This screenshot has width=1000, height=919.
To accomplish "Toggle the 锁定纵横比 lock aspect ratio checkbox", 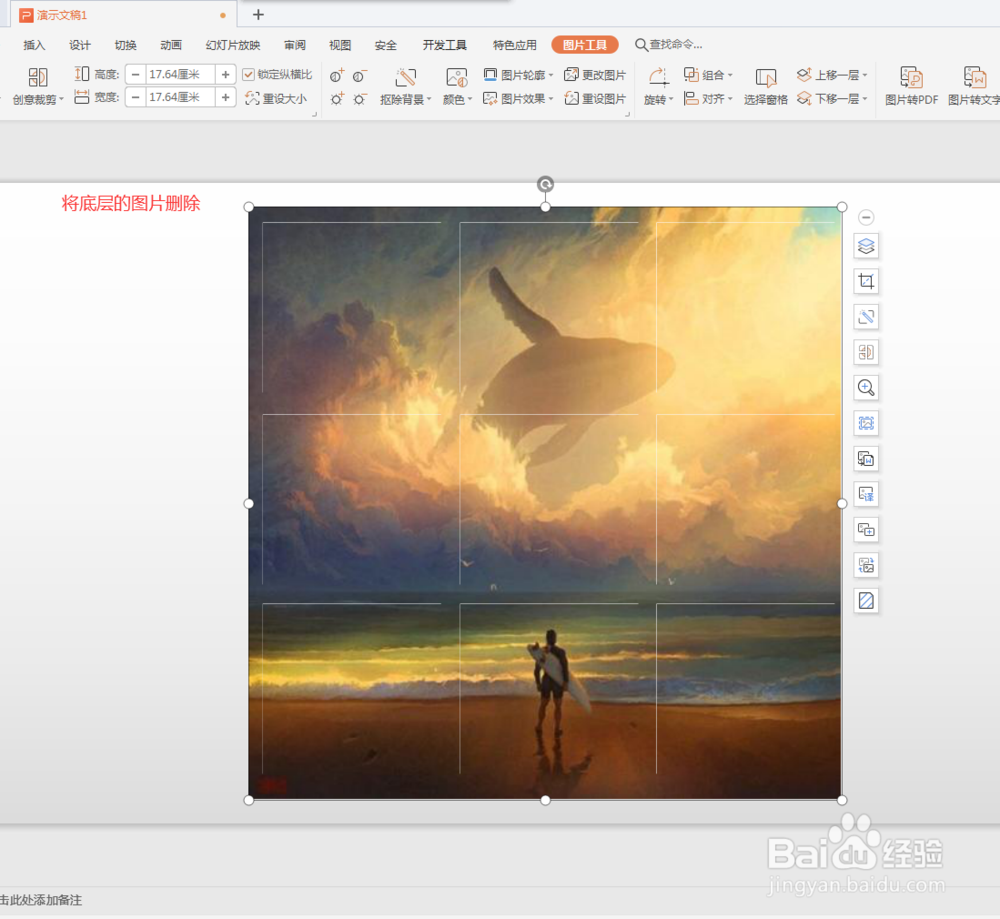I will [249, 75].
